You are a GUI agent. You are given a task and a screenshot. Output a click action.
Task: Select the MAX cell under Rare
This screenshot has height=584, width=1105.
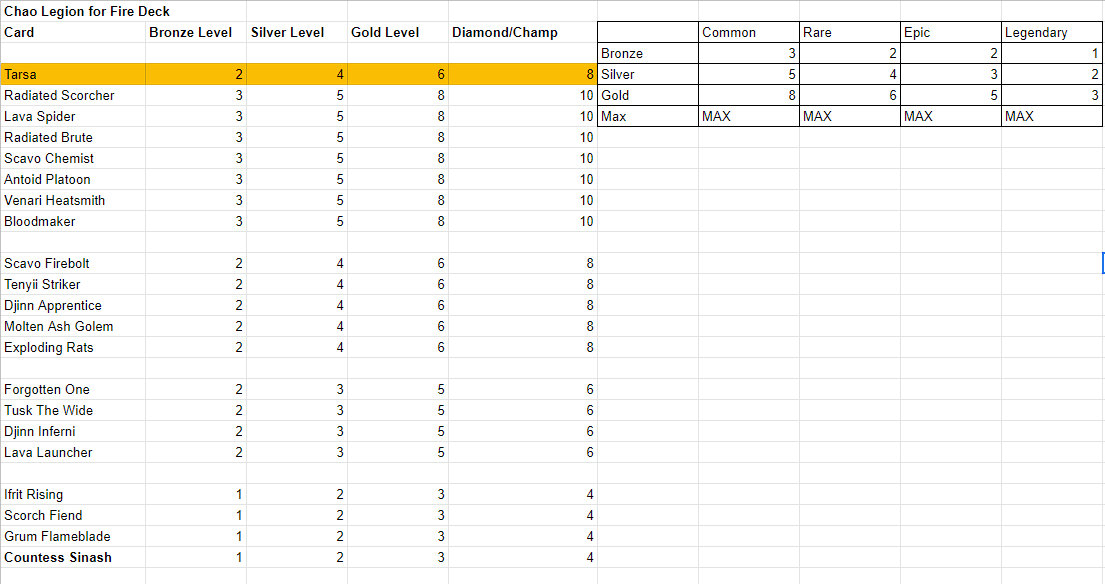(x=850, y=116)
